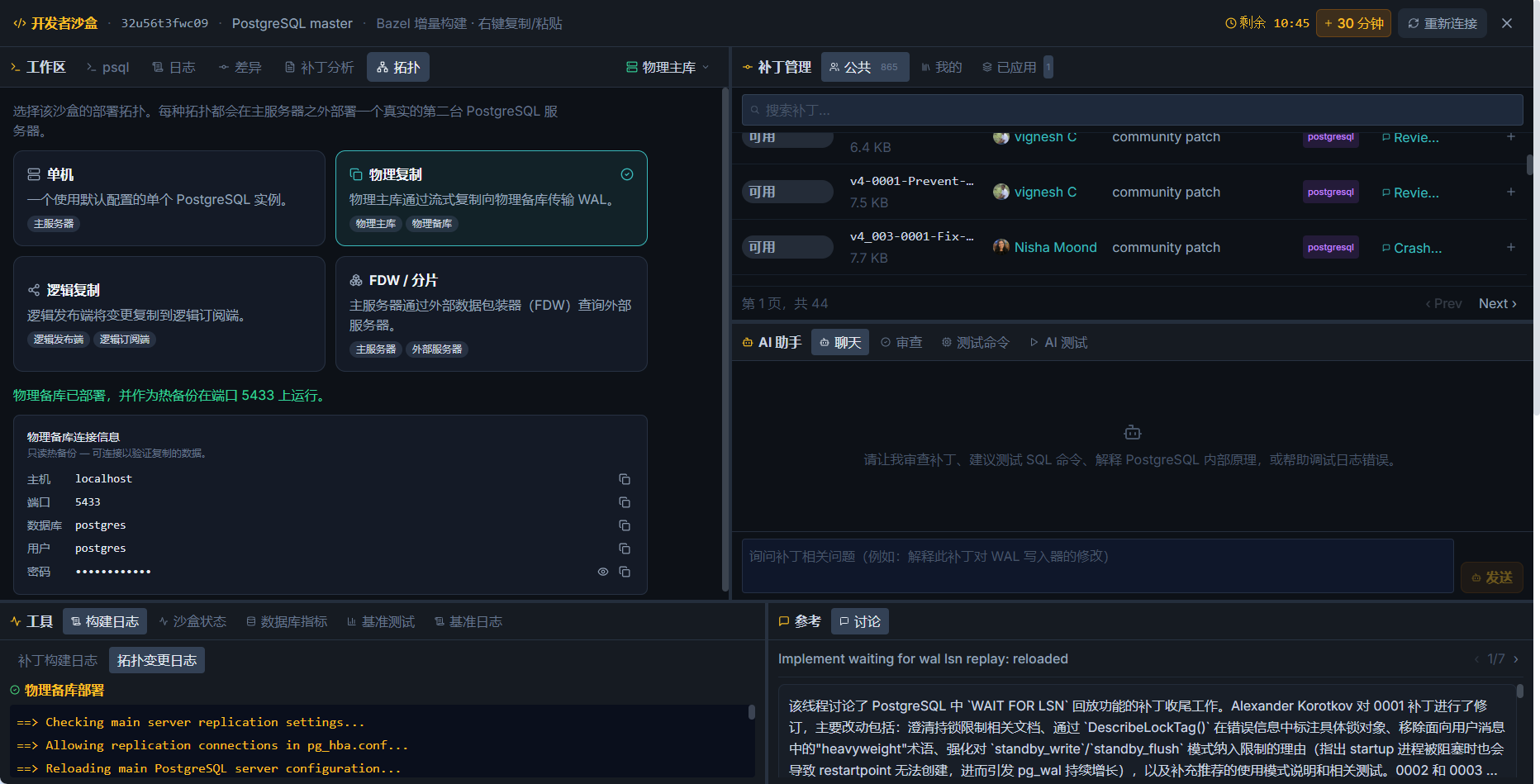Image resolution: width=1540 pixels, height=784 pixels.
Task: Copy the host localhost value
Action: point(625,479)
